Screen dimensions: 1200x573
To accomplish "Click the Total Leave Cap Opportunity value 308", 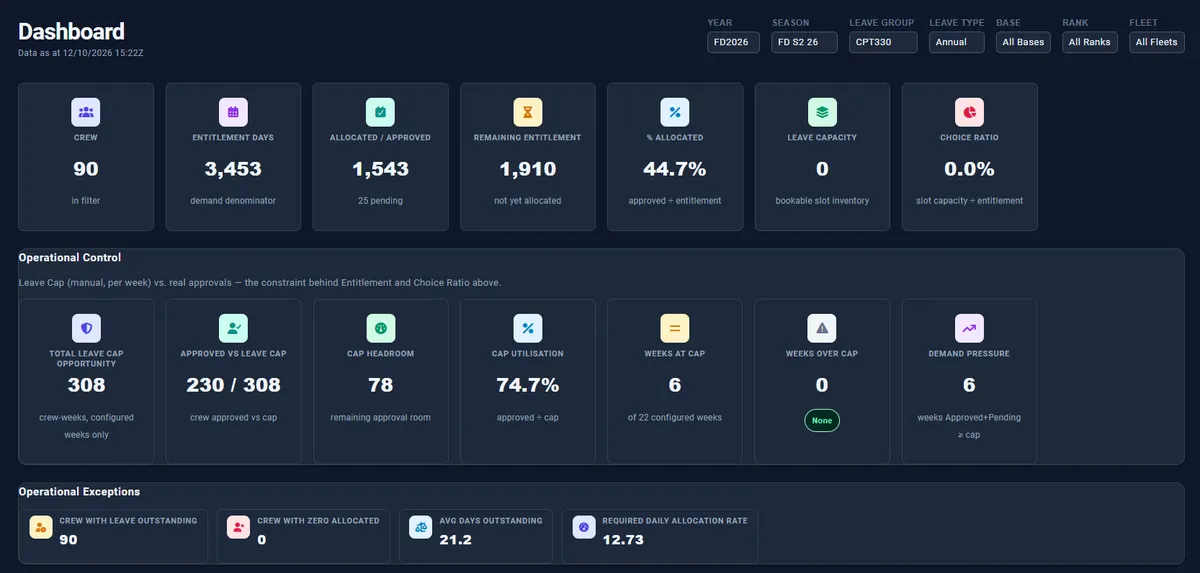I will click(86, 385).
